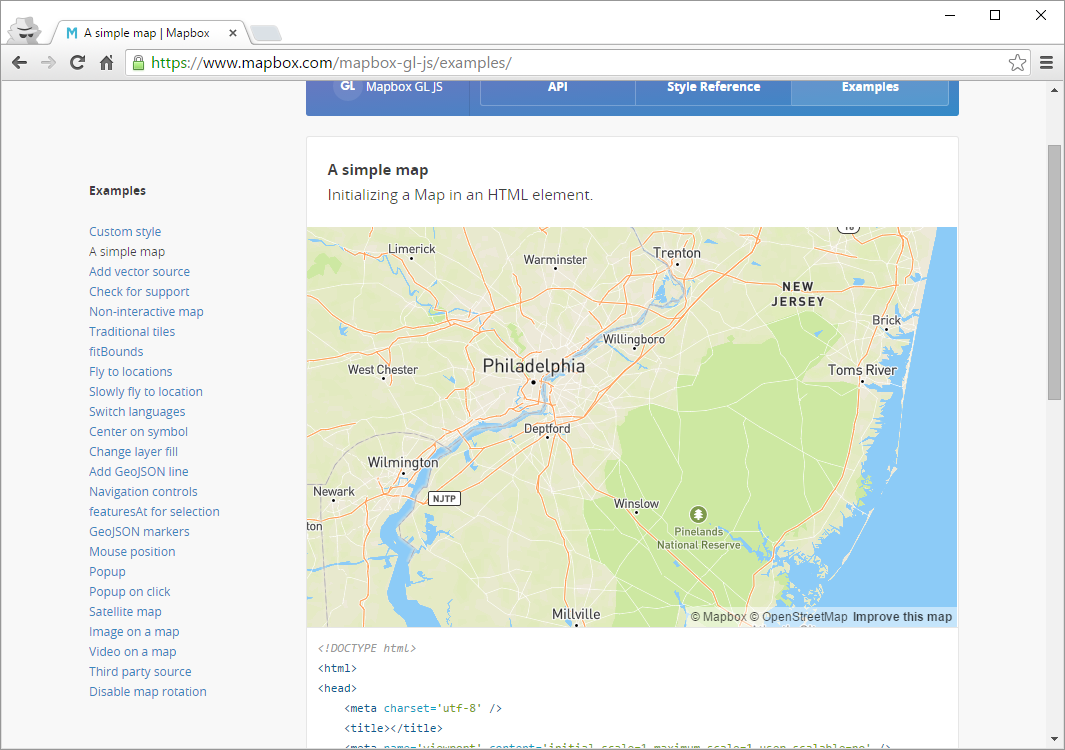
Task: Click the GL logo badge
Action: [348, 87]
